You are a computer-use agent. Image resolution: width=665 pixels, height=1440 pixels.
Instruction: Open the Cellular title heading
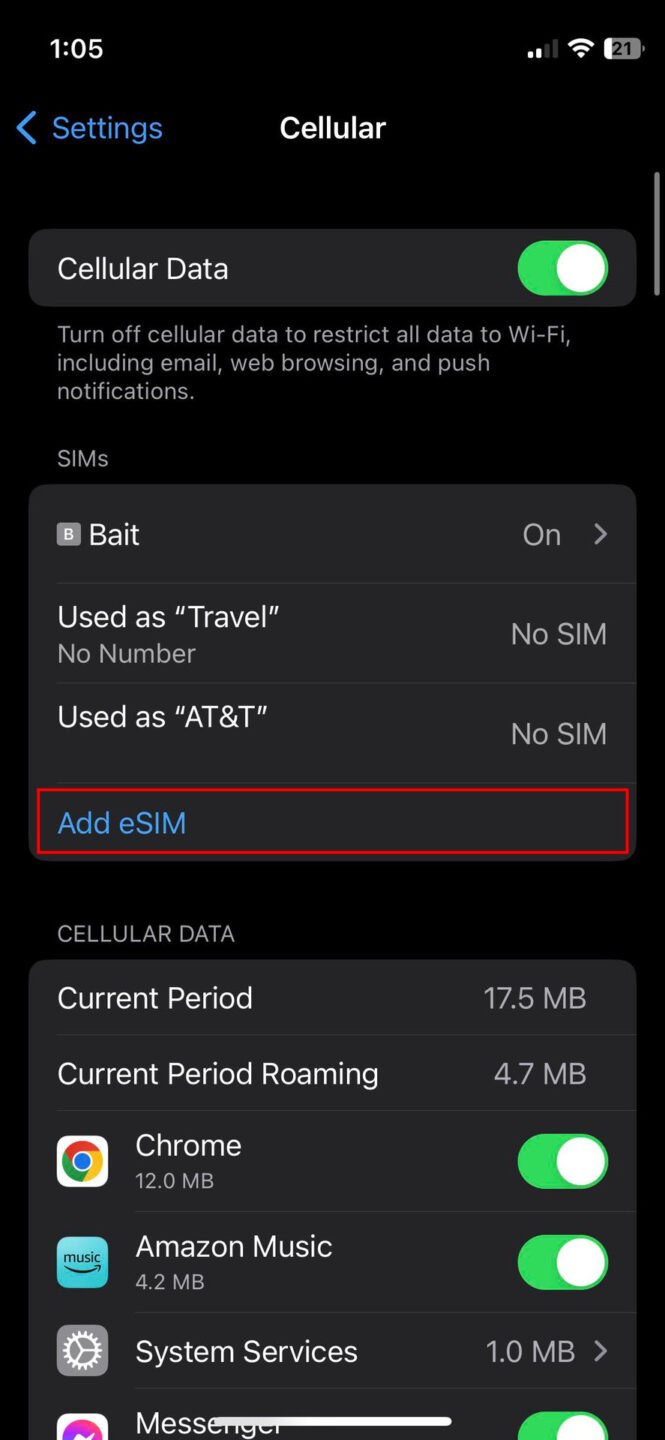[332, 128]
